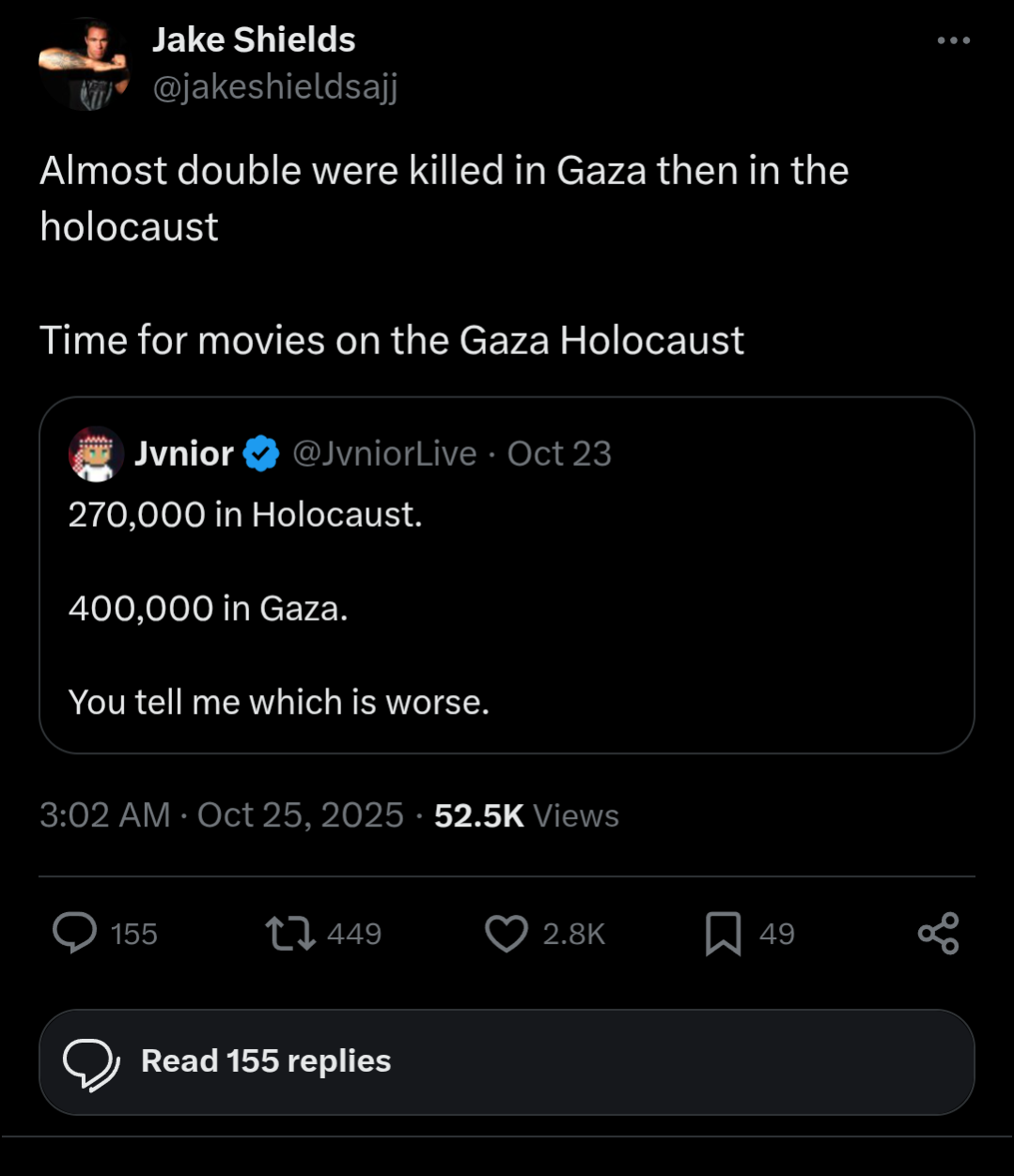1014x1176 pixels.
Task: Open the @jakeshieldsajj handle link
Action: (274, 87)
